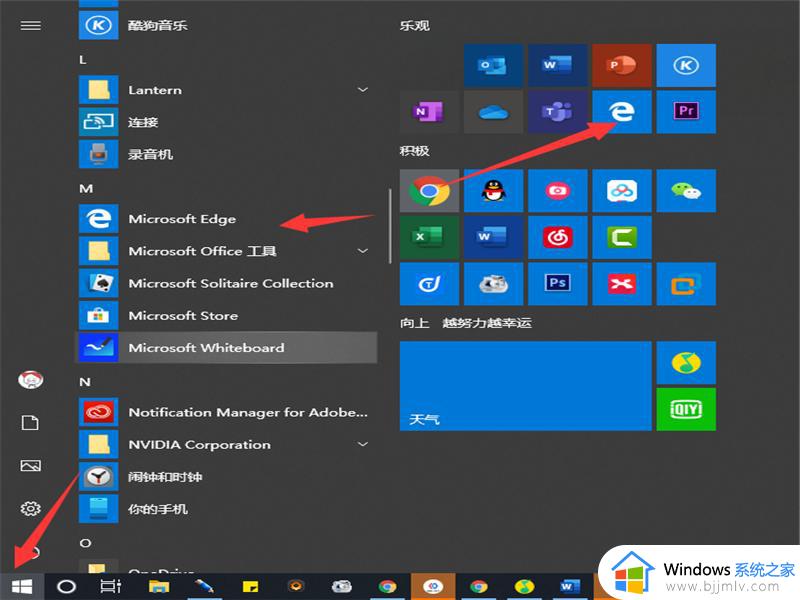Open Microsoft Solitaire Collection
Screen dimensions: 800x600
[227, 283]
